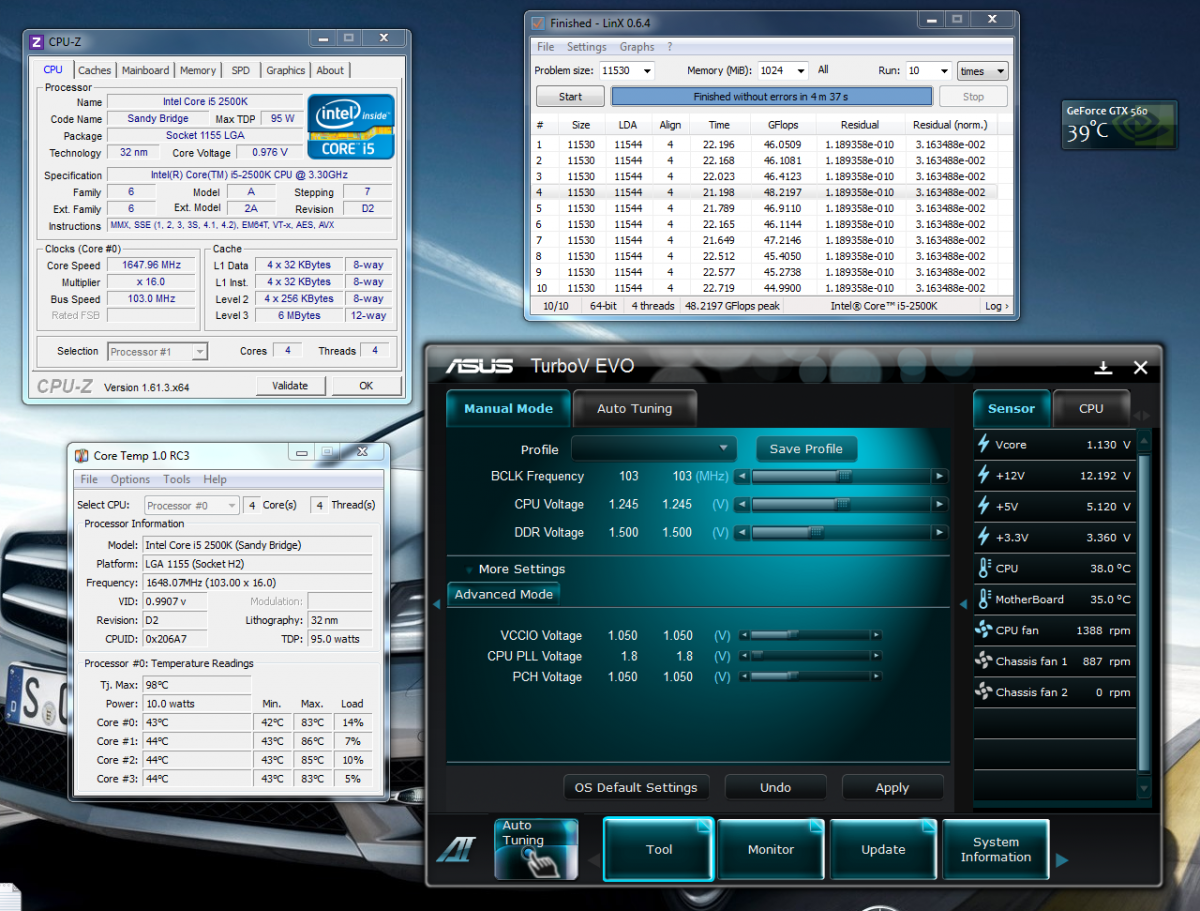
Task: Click the BCLK Frequency slider handle
Action: [x=844, y=477]
